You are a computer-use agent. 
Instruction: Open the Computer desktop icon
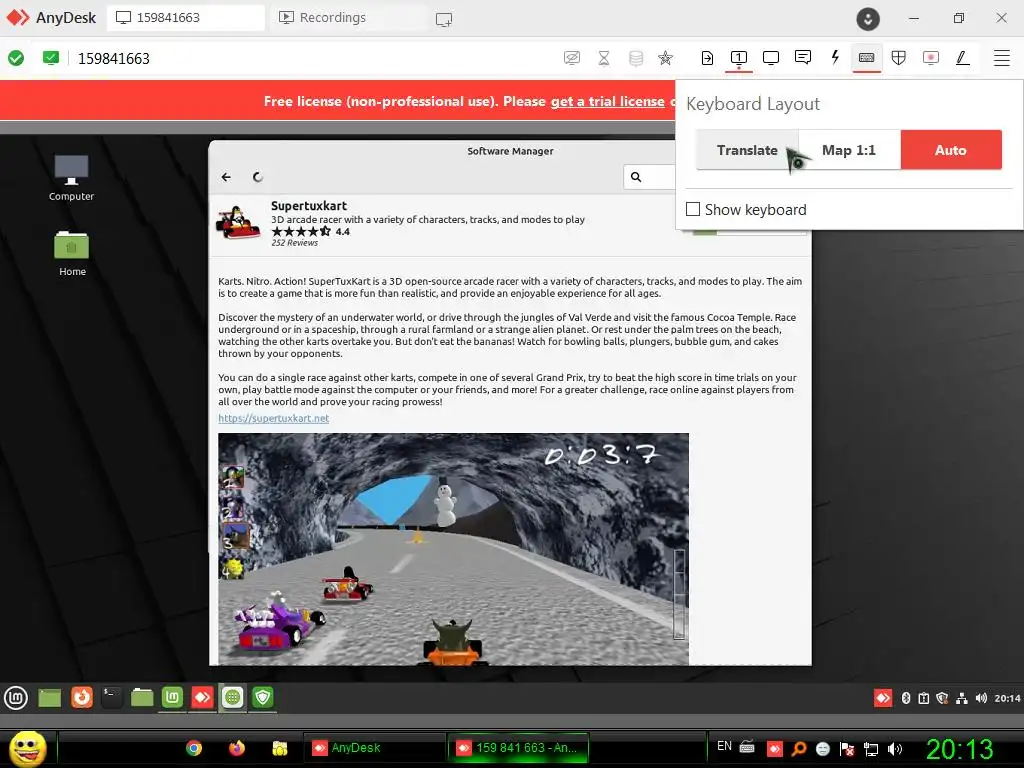pos(71,178)
